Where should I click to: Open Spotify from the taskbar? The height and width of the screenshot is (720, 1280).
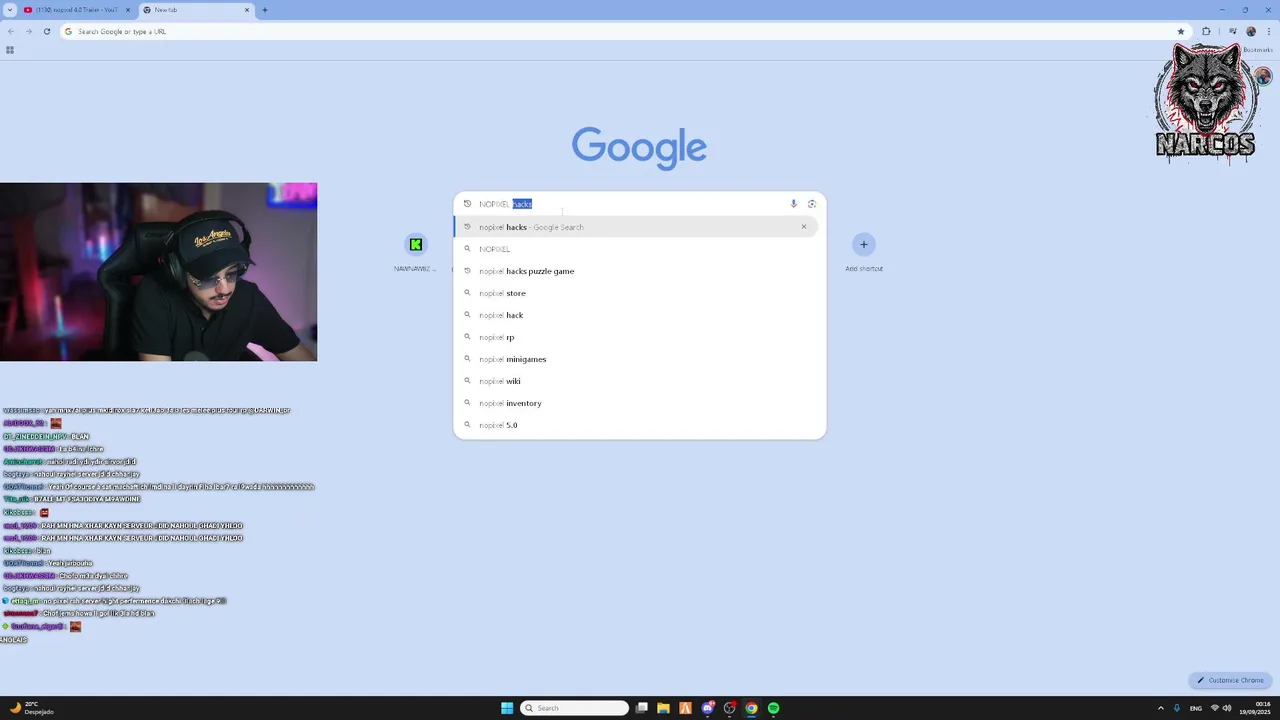click(774, 708)
